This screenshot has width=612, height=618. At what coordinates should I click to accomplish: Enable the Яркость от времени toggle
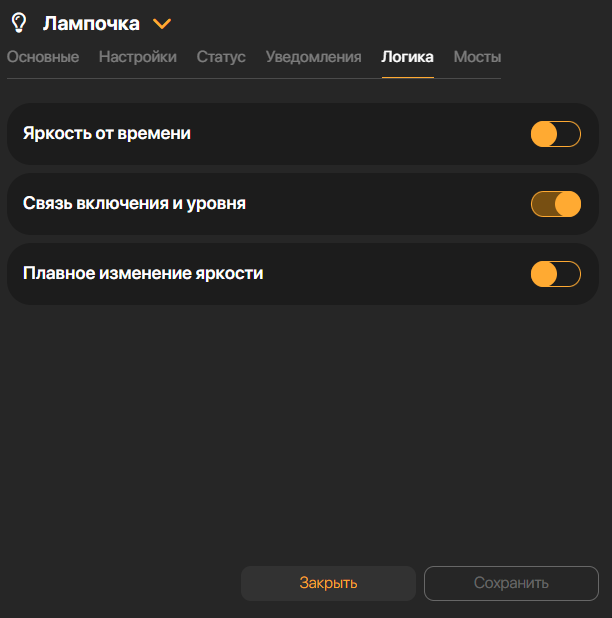tap(555, 134)
